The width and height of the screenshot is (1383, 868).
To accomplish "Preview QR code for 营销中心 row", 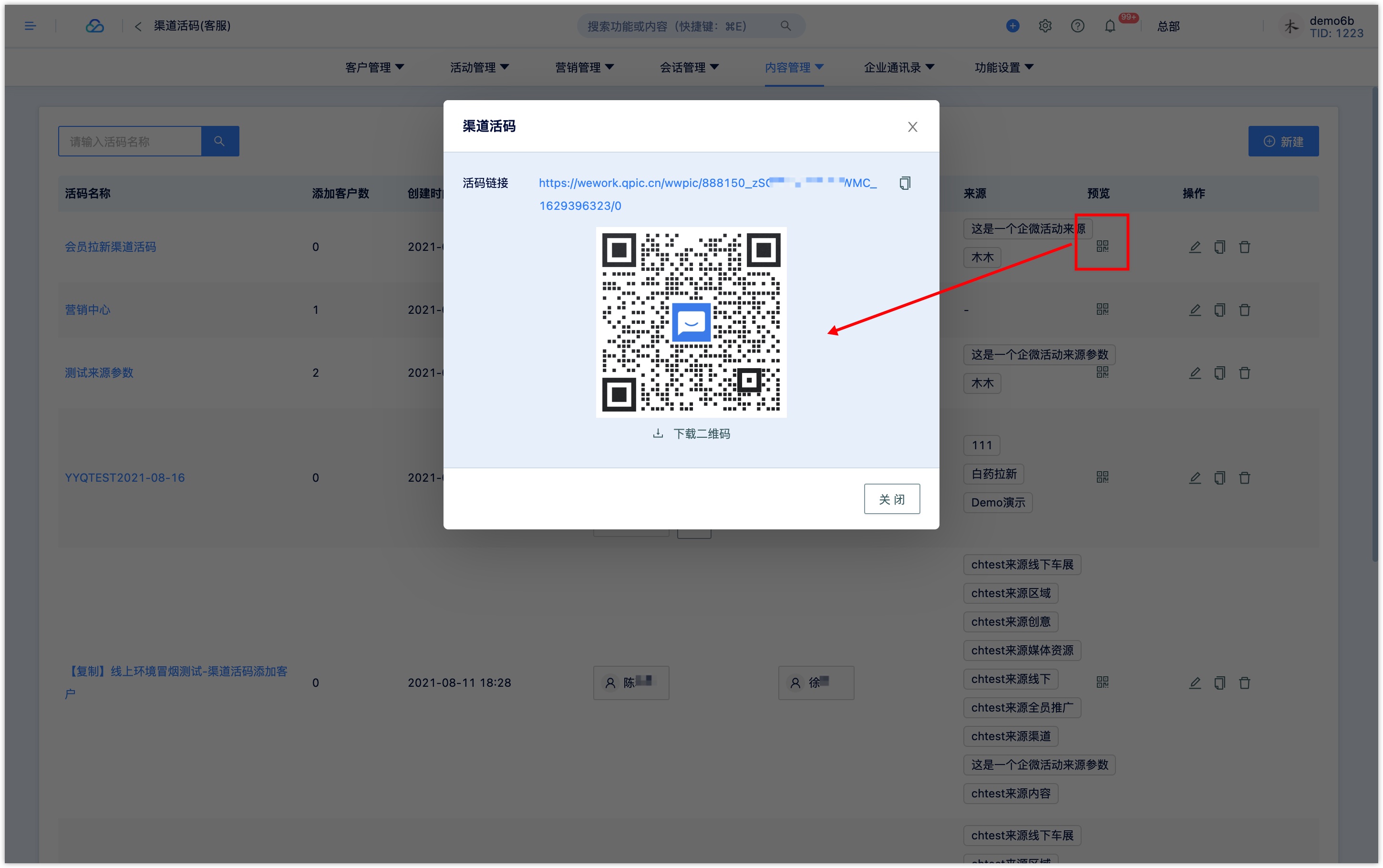I will 1102,310.
